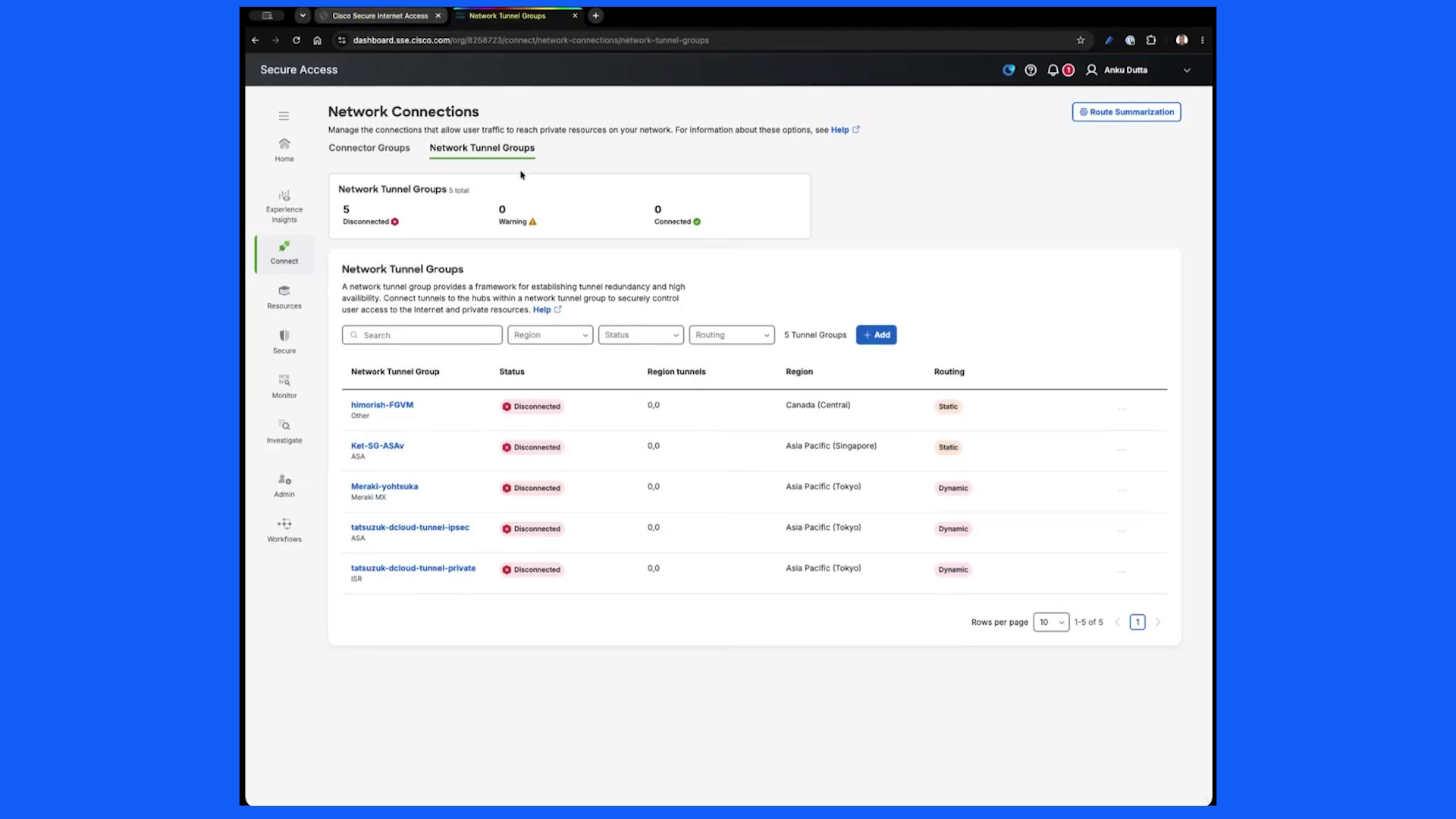Expand the Anku Dutta account menu
Image resolution: width=1456 pixels, height=819 pixels.
(1187, 70)
